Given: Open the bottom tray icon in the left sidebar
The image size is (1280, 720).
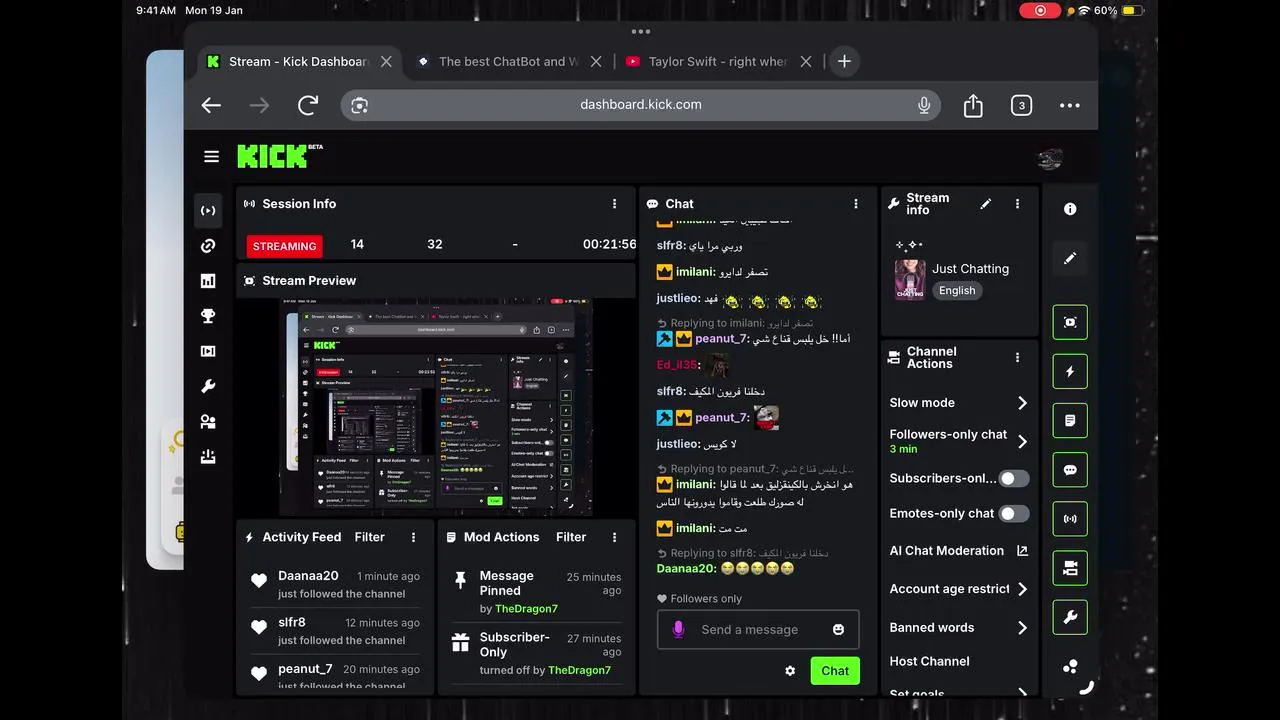Looking at the screenshot, I should [x=208, y=456].
